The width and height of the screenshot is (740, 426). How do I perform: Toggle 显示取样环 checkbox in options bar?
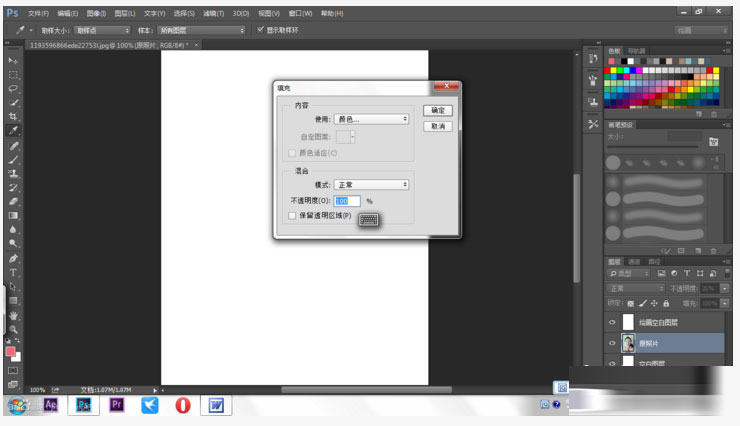pyautogui.click(x=260, y=30)
